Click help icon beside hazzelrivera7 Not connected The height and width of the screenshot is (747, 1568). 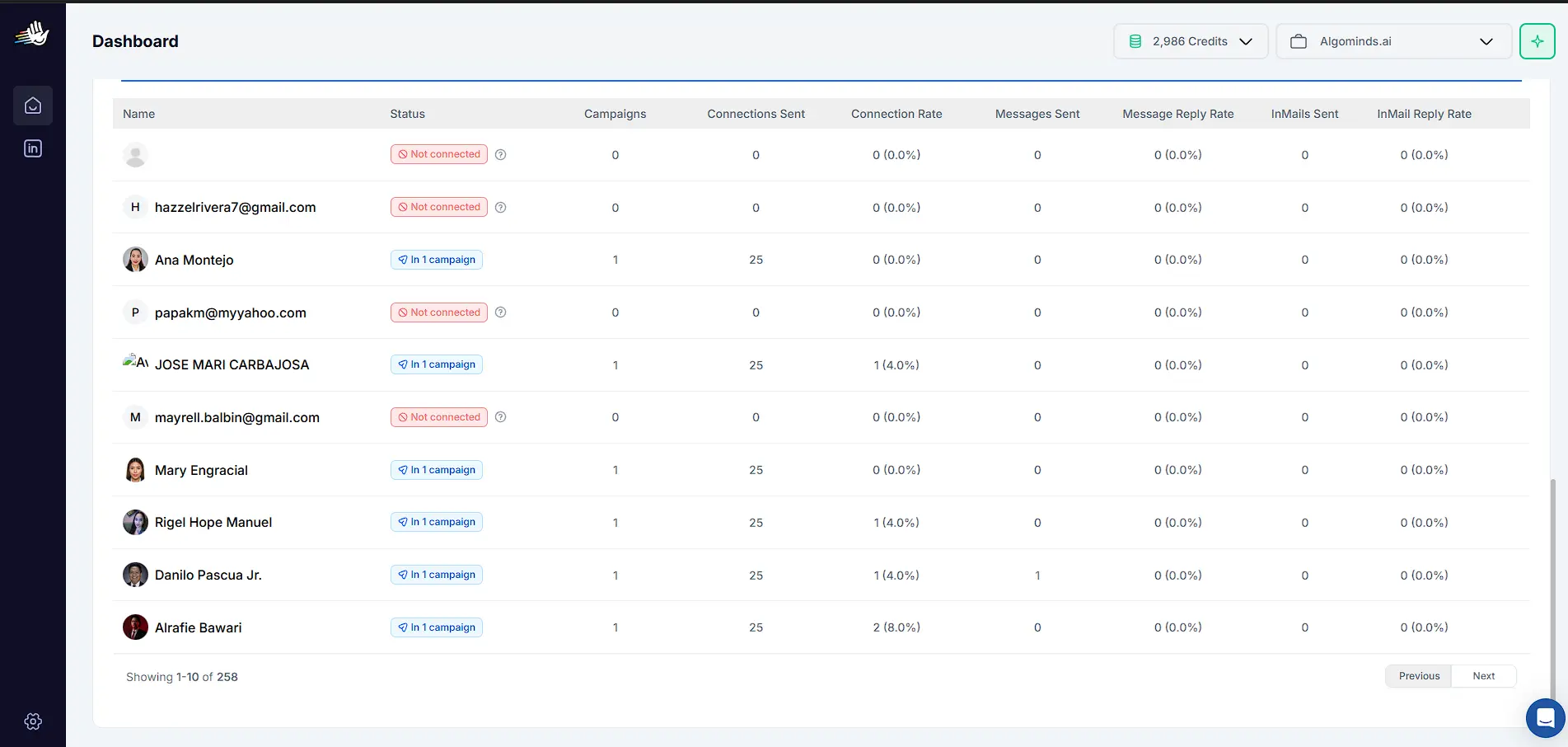point(500,207)
